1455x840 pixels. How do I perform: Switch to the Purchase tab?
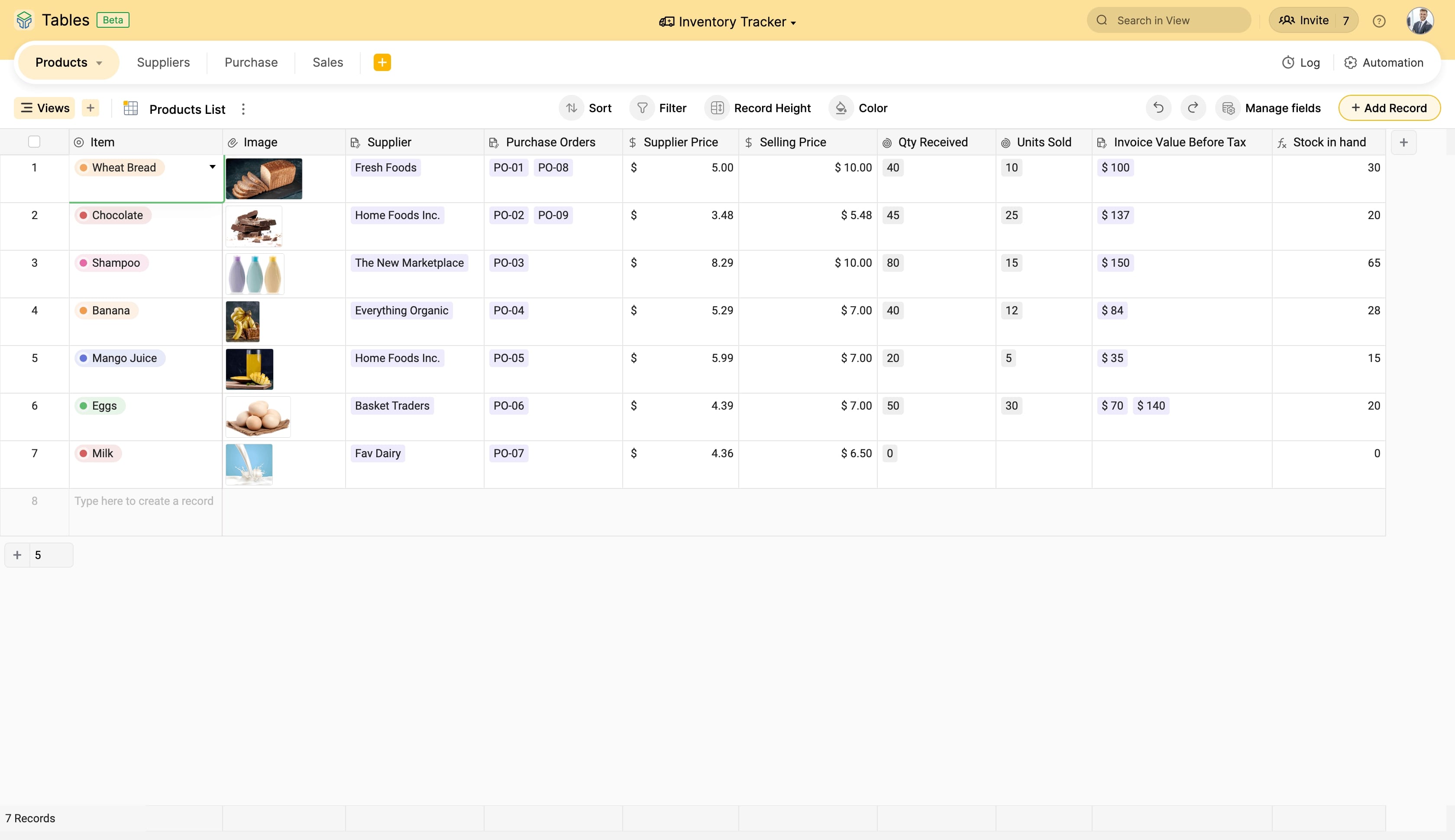[x=251, y=62]
